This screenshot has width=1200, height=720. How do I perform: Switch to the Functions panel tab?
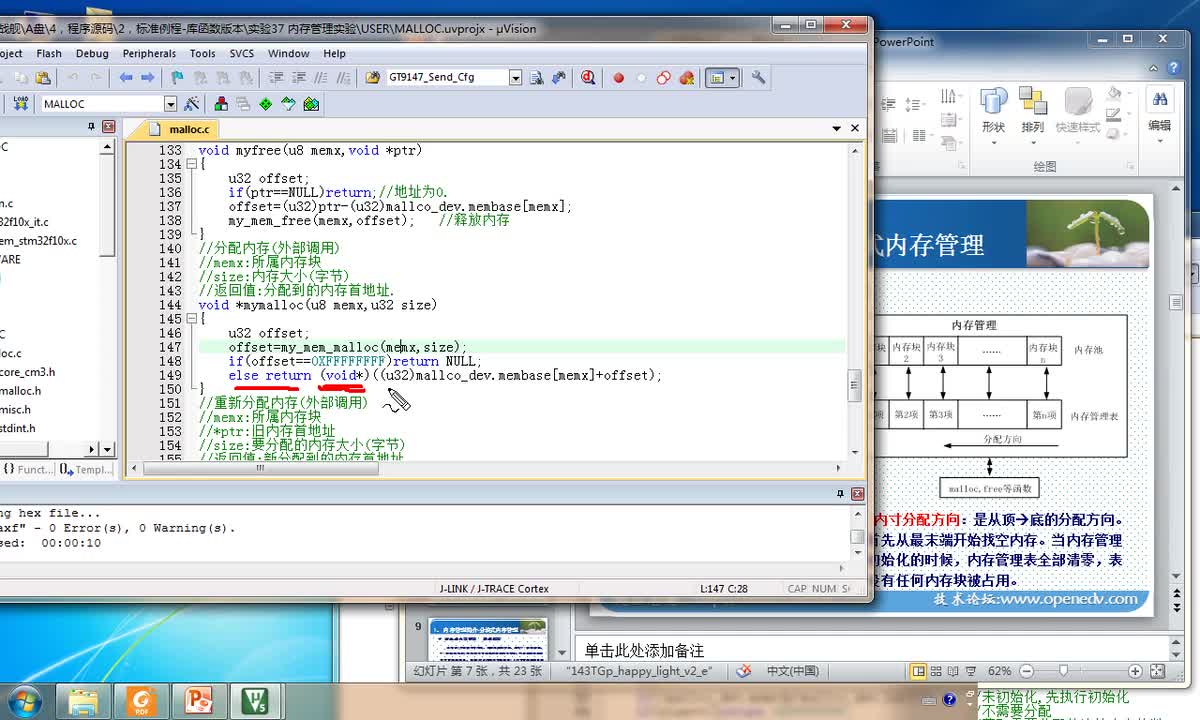click(x=27, y=469)
